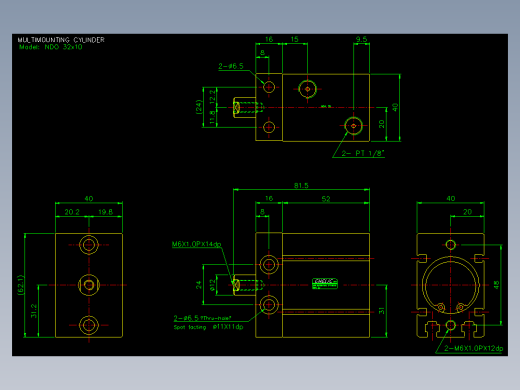Image resolution: width=520 pixels, height=390 pixels.
Task: Select the 31 height dimension value
Action: coord(382,311)
